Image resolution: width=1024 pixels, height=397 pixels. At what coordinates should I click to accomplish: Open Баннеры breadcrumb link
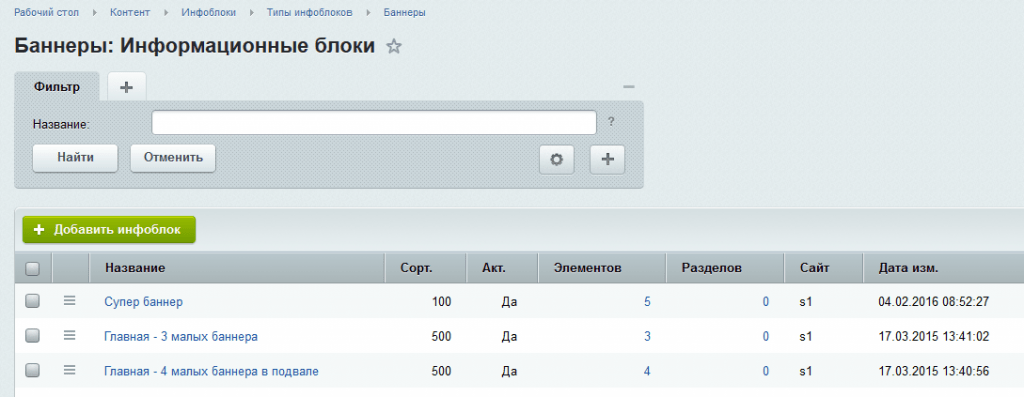click(405, 12)
